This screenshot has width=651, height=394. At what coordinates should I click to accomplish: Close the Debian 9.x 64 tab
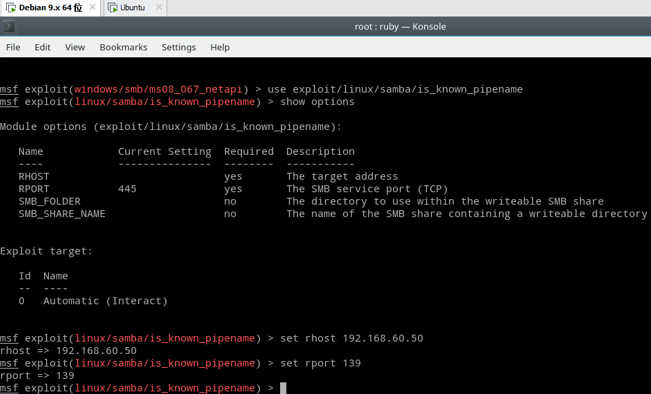click(x=93, y=7)
